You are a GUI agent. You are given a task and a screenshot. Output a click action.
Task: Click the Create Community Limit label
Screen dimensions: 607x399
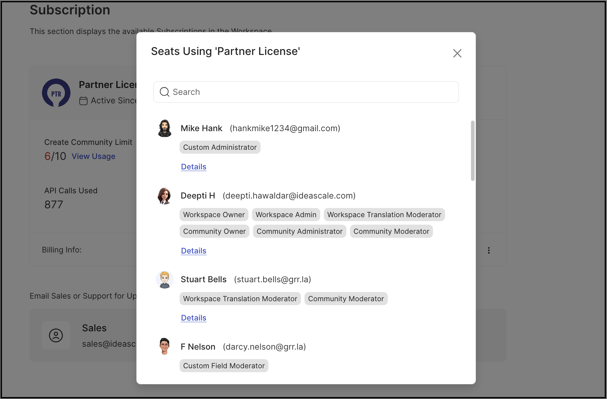(x=88, y=142)
